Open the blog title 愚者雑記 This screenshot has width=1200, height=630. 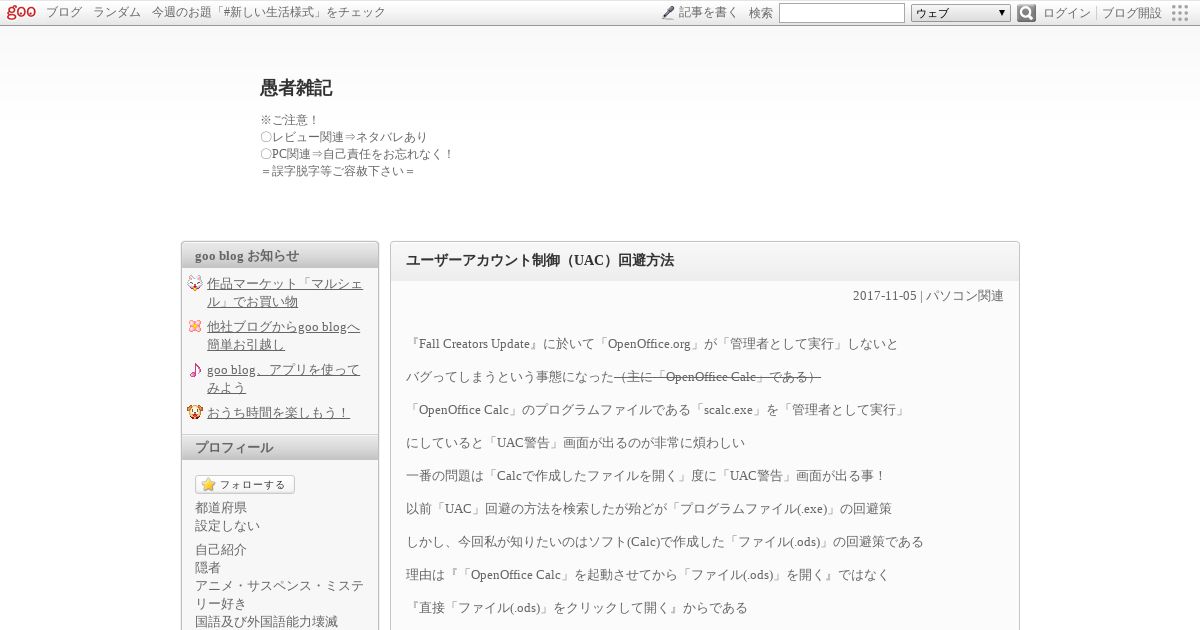coord(296,88)
